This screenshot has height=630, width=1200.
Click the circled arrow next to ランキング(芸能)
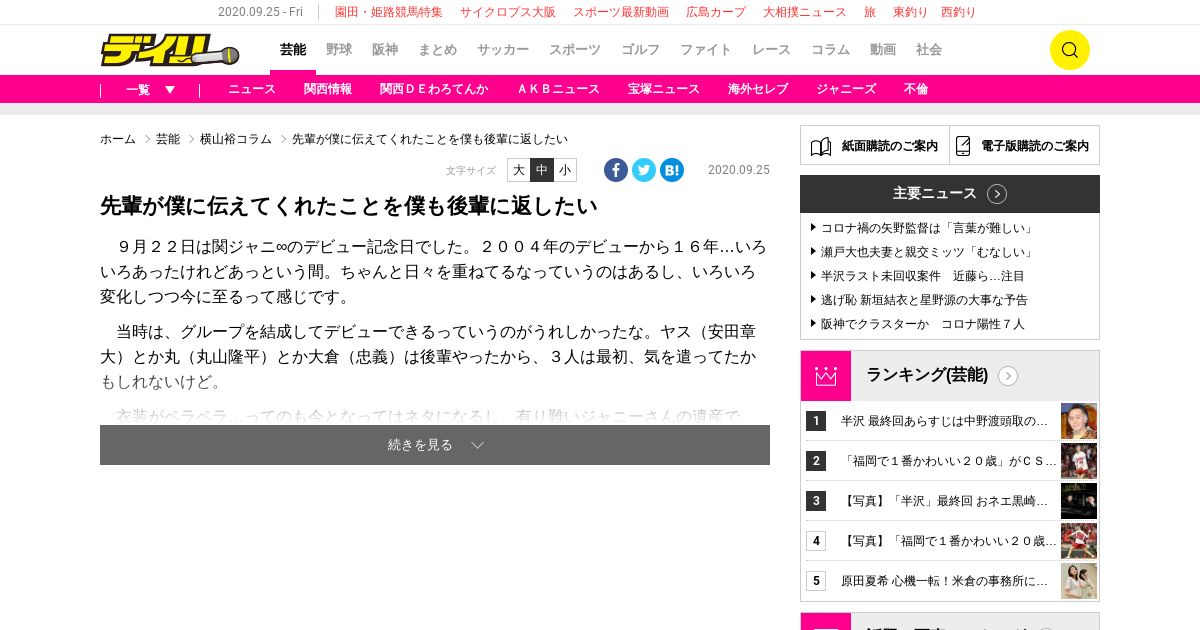point(1008,376)
